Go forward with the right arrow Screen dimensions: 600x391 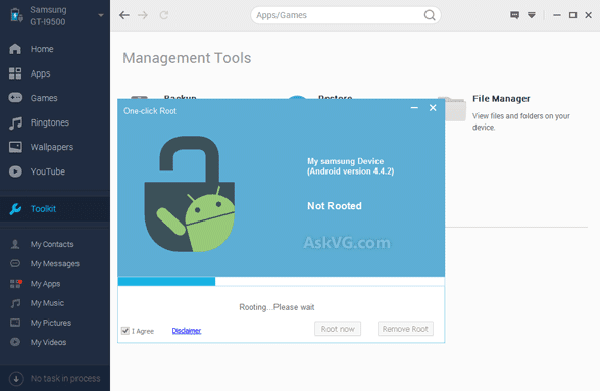point(143,15)
